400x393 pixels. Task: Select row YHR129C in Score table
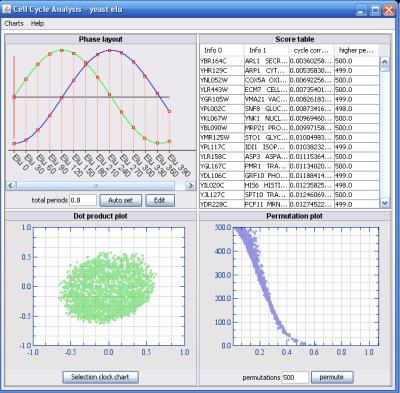pyautogui.click(x=289, y=71)
